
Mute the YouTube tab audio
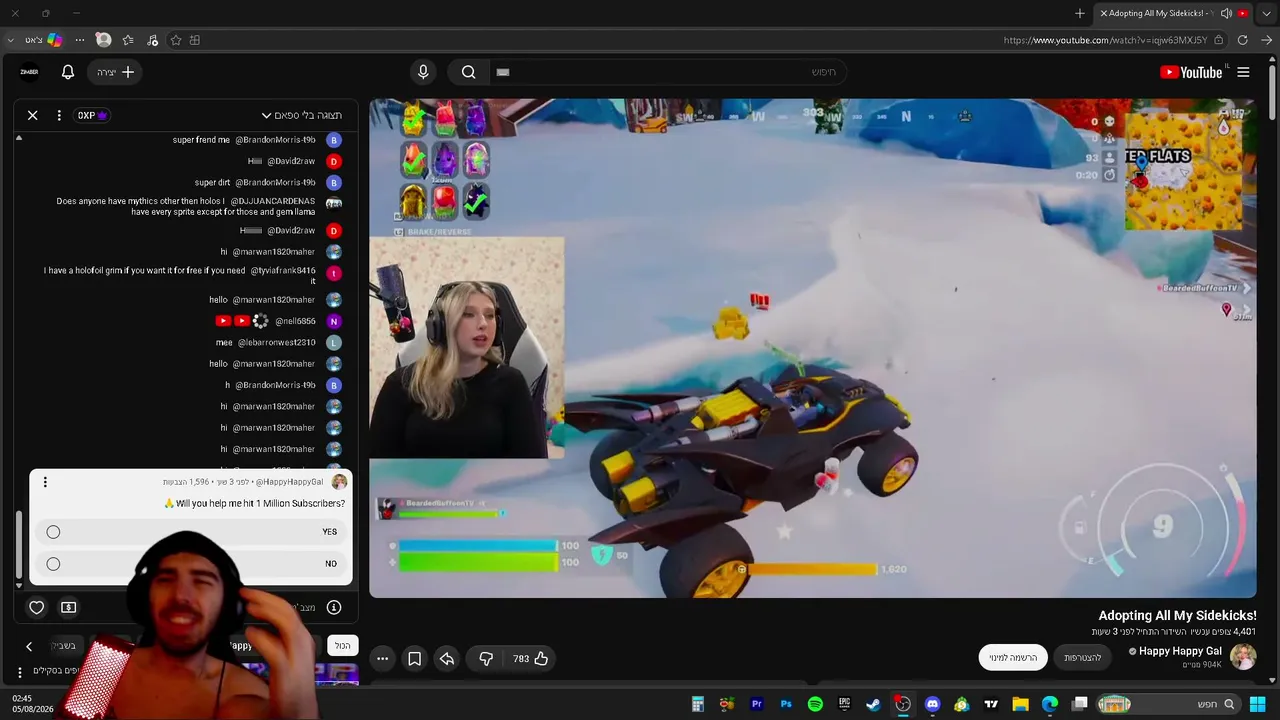(x=1227, y=13)
